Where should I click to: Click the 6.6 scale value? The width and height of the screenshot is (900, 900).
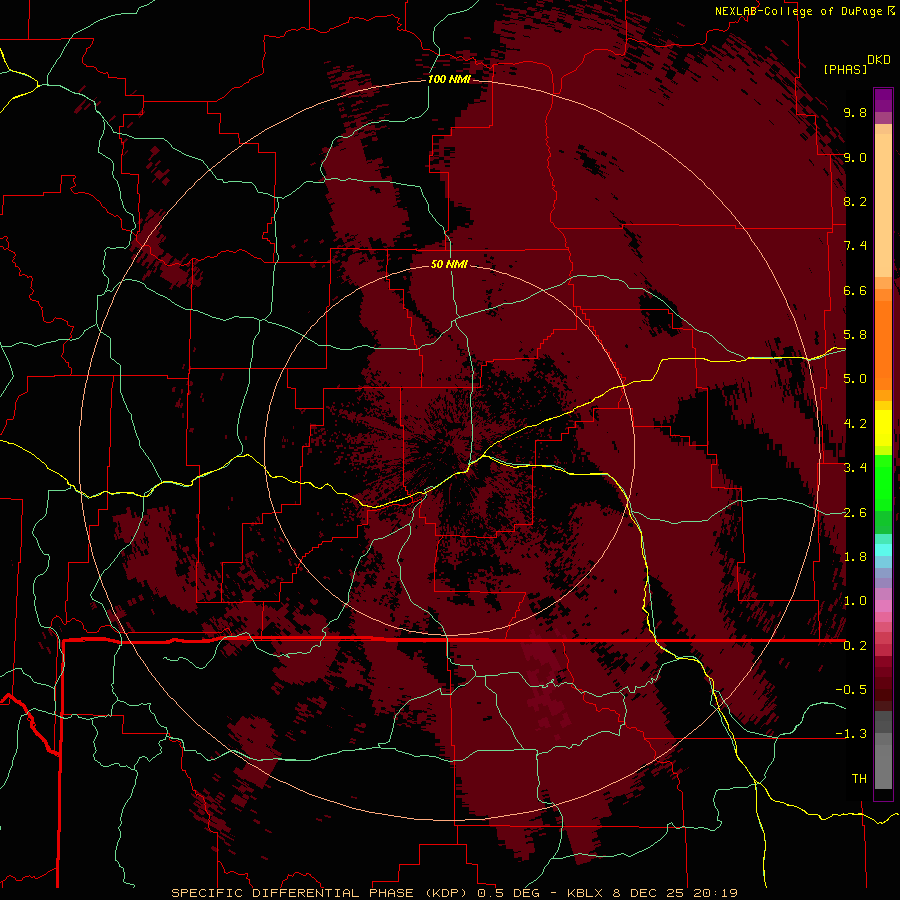(x=855, y=290)
